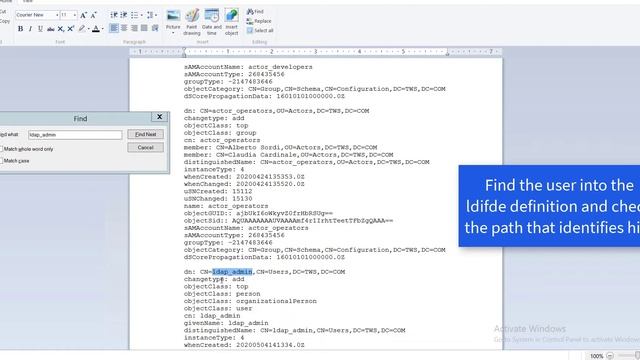Decrease paragraph indent
Screen dimensions: 640x360
114,15
